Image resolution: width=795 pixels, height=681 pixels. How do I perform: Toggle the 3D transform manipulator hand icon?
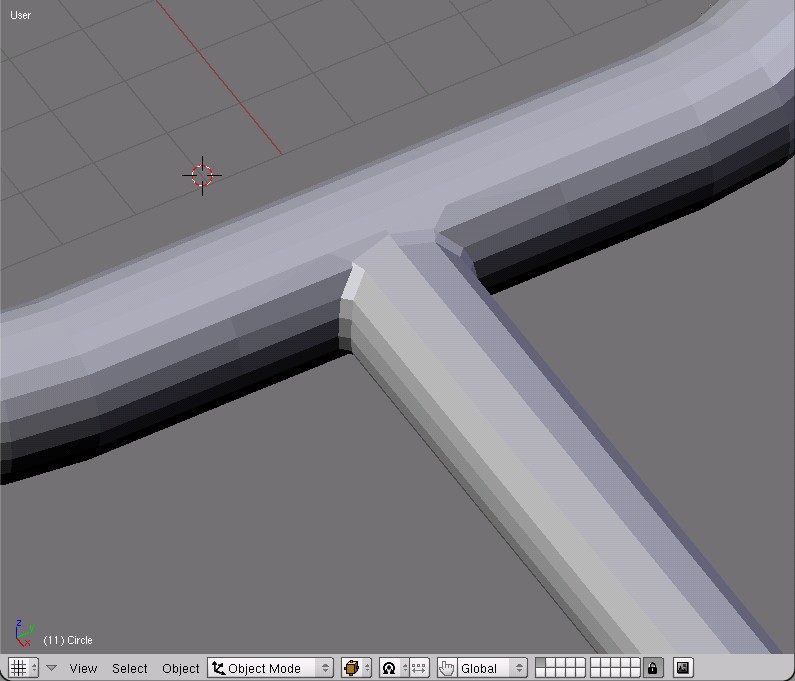447,668
